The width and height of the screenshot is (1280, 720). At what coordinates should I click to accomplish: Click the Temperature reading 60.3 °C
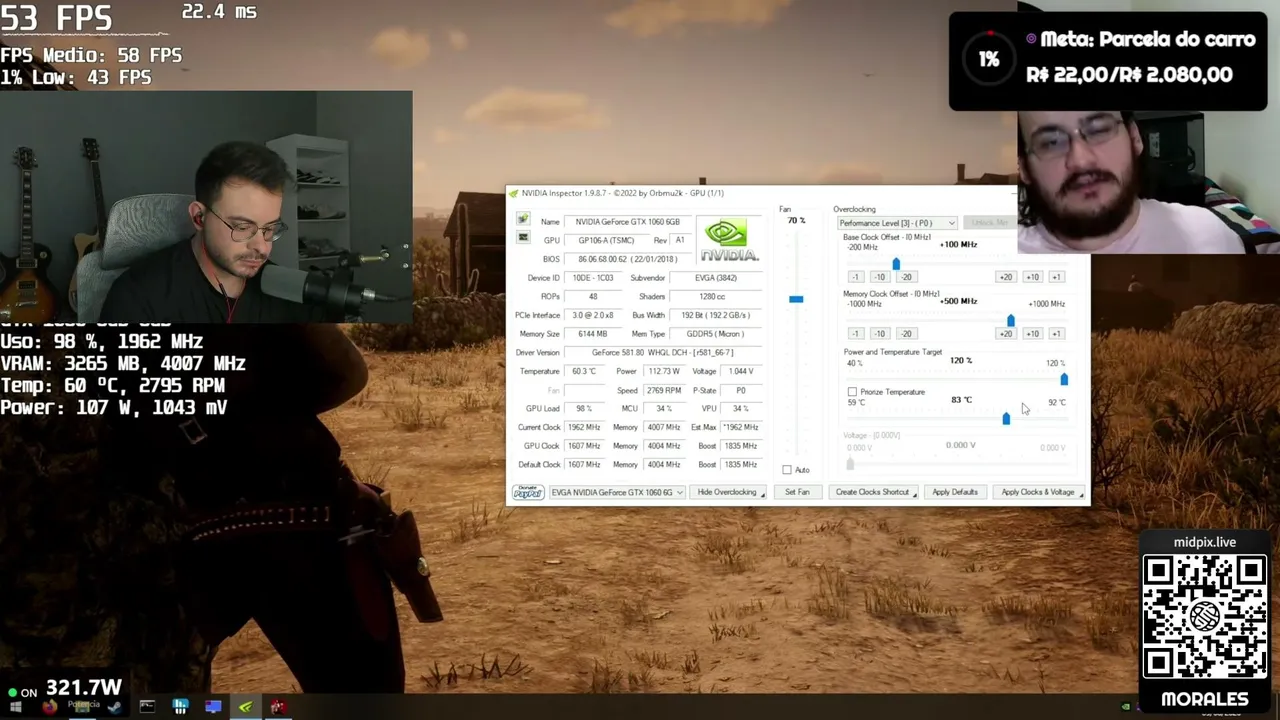pos(583,371)
